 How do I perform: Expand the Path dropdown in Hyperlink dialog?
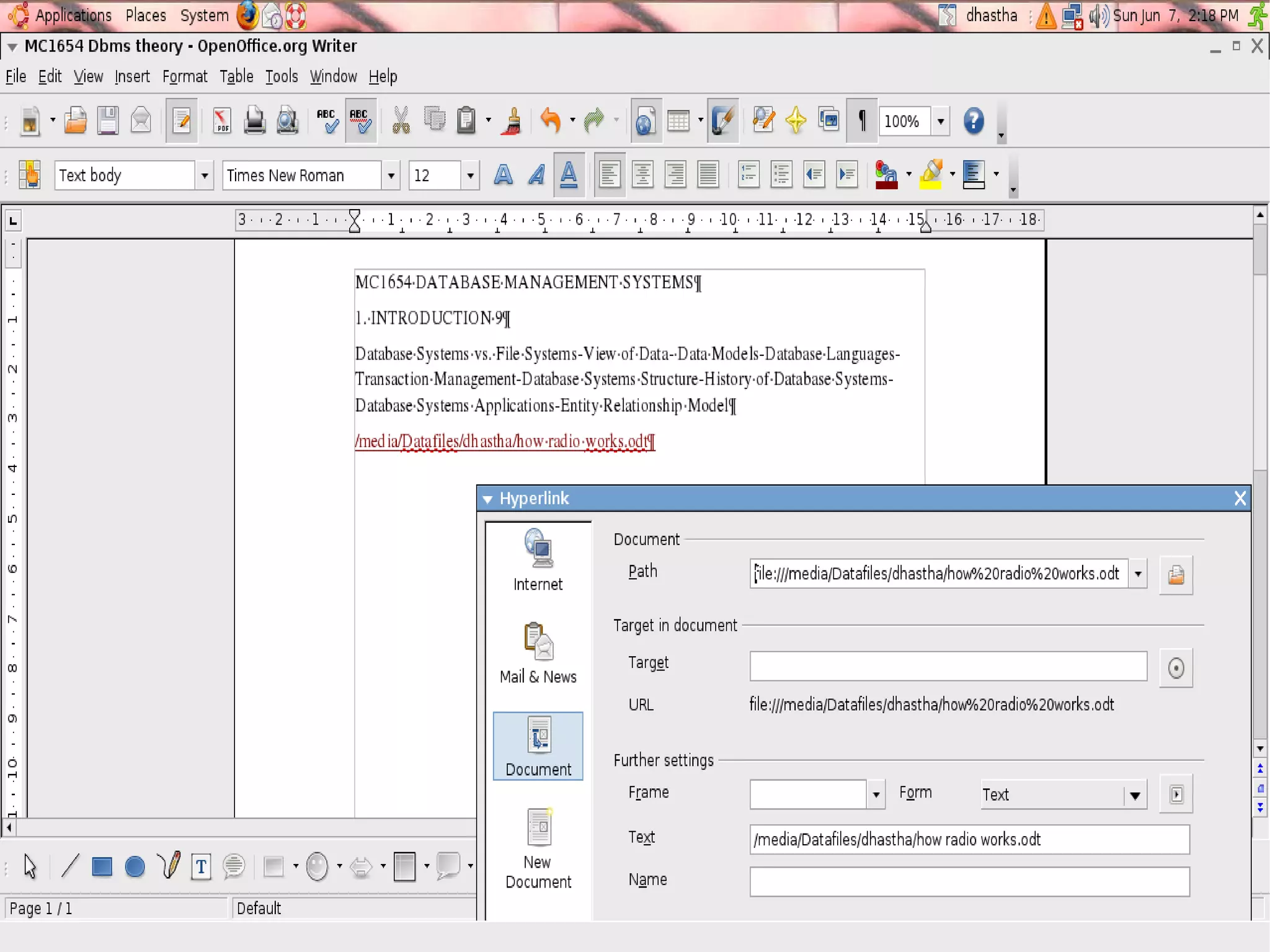click(1137, 574)
